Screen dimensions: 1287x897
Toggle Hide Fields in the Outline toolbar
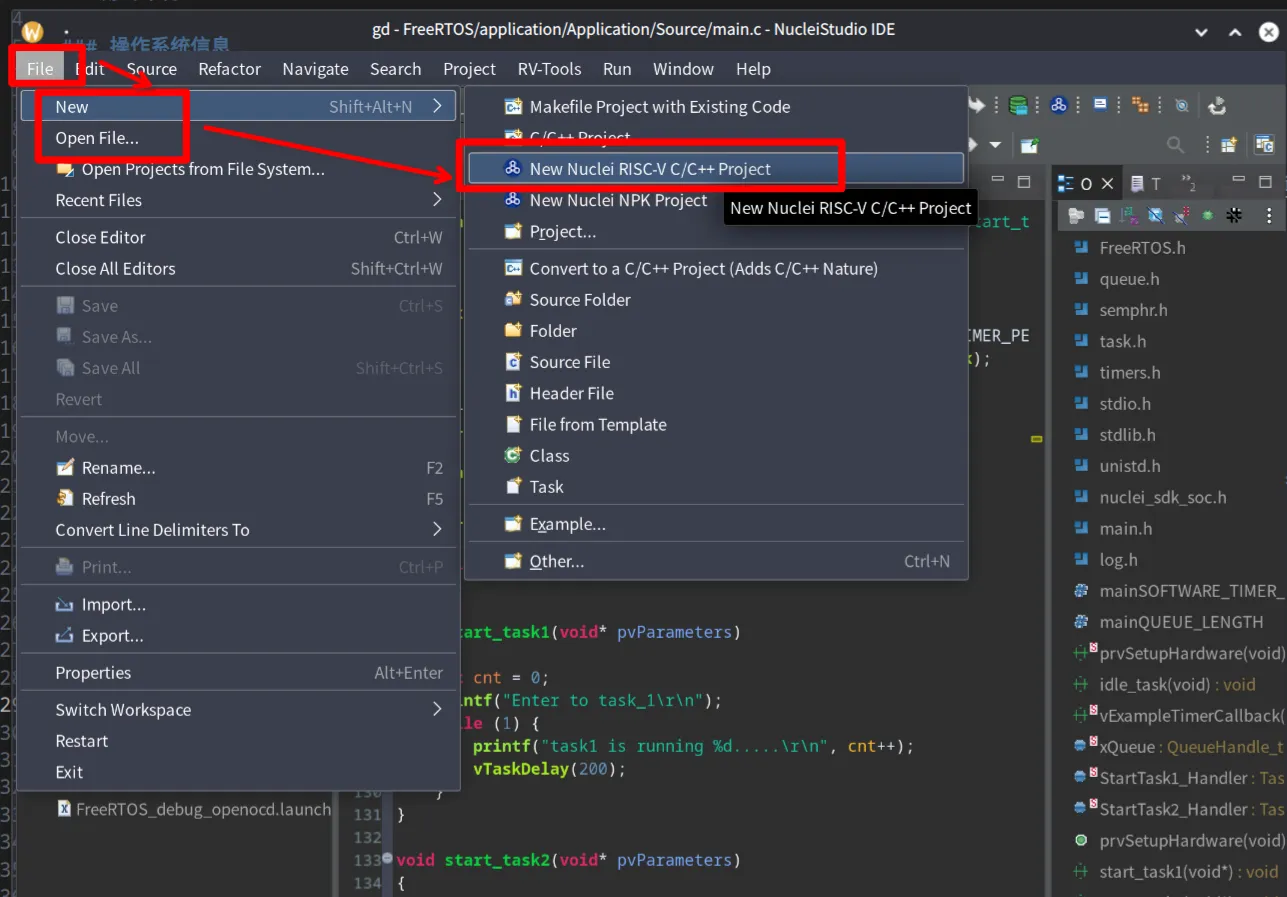pyautogui.click(x=1155, y=215)
